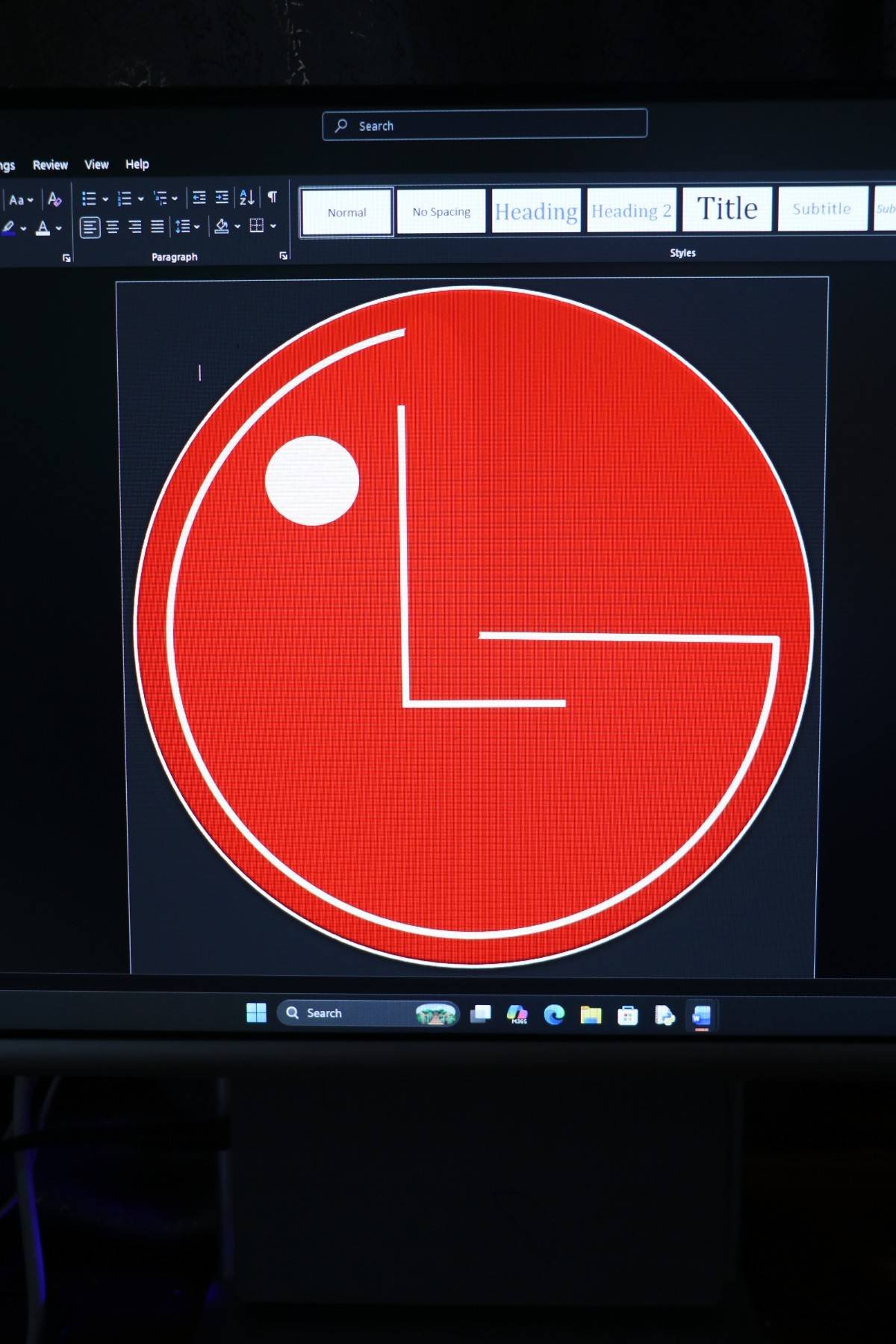Open the Python file icon on taskbar

coord(665,1015)
